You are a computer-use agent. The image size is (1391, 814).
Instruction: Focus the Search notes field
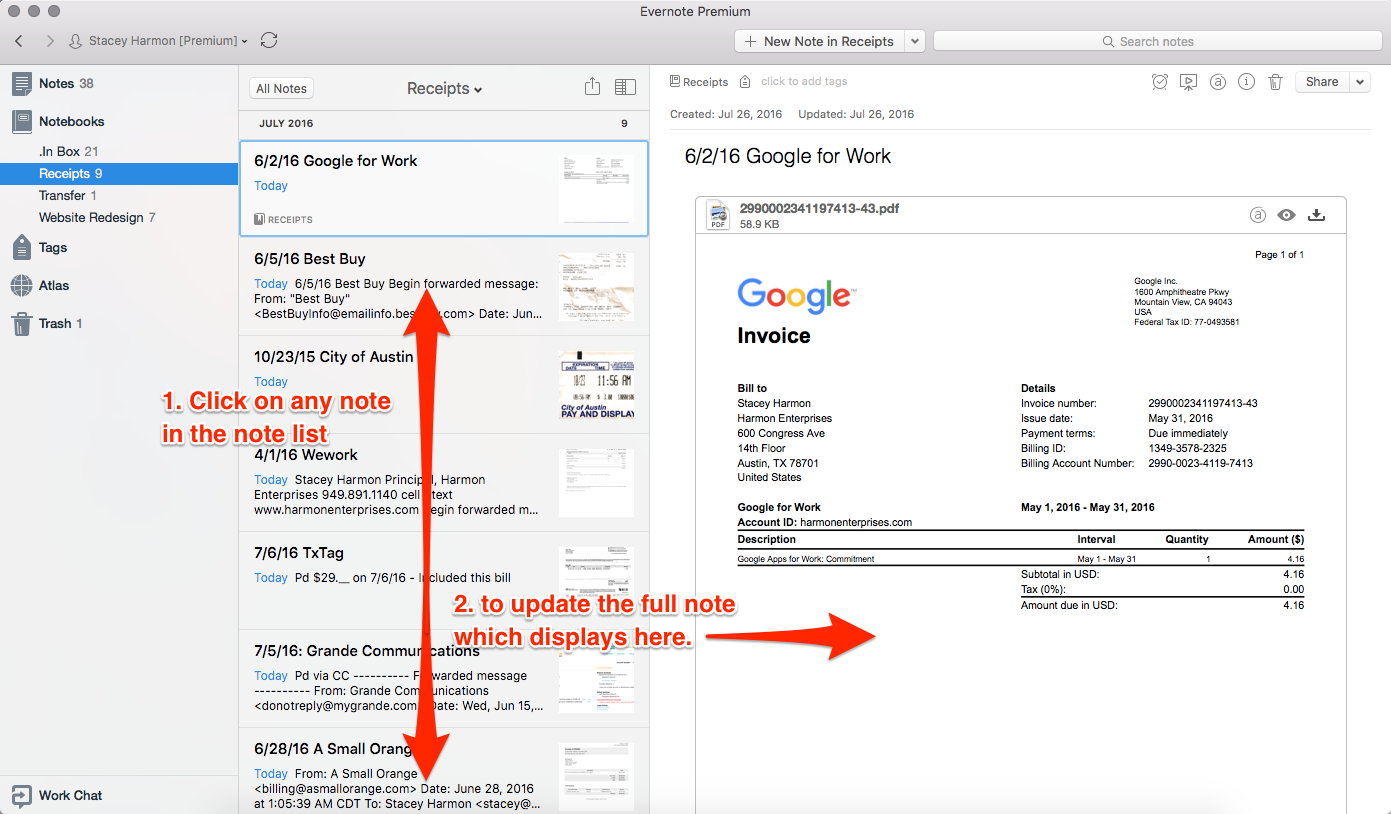point(1156,41)
